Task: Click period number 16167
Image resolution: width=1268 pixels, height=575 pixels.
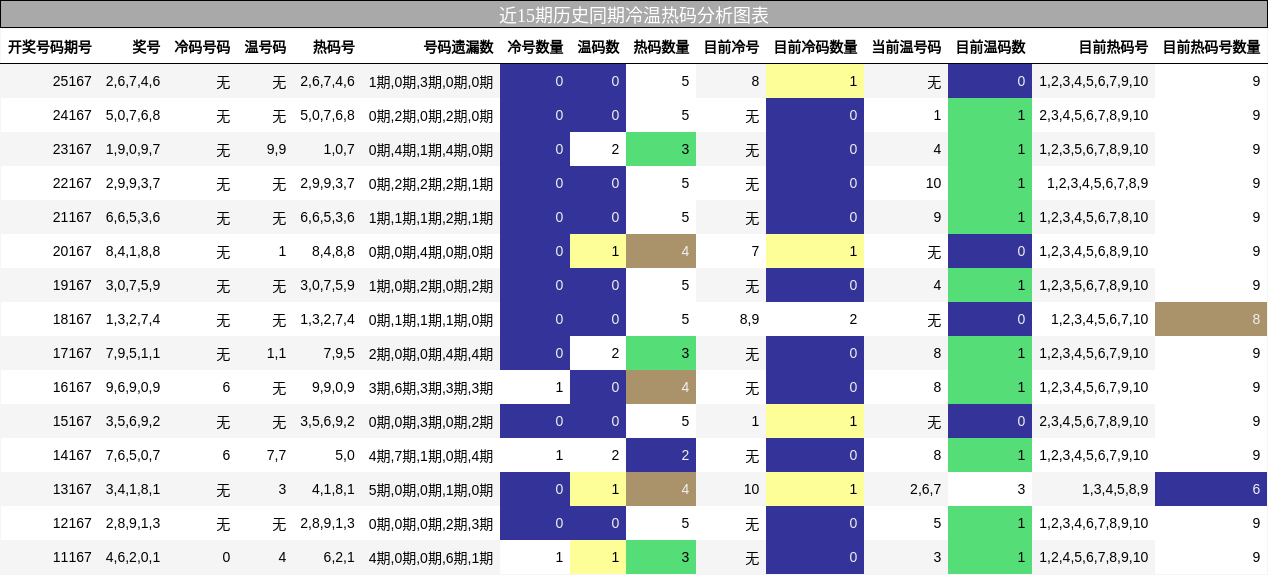Action: (72, 387)
